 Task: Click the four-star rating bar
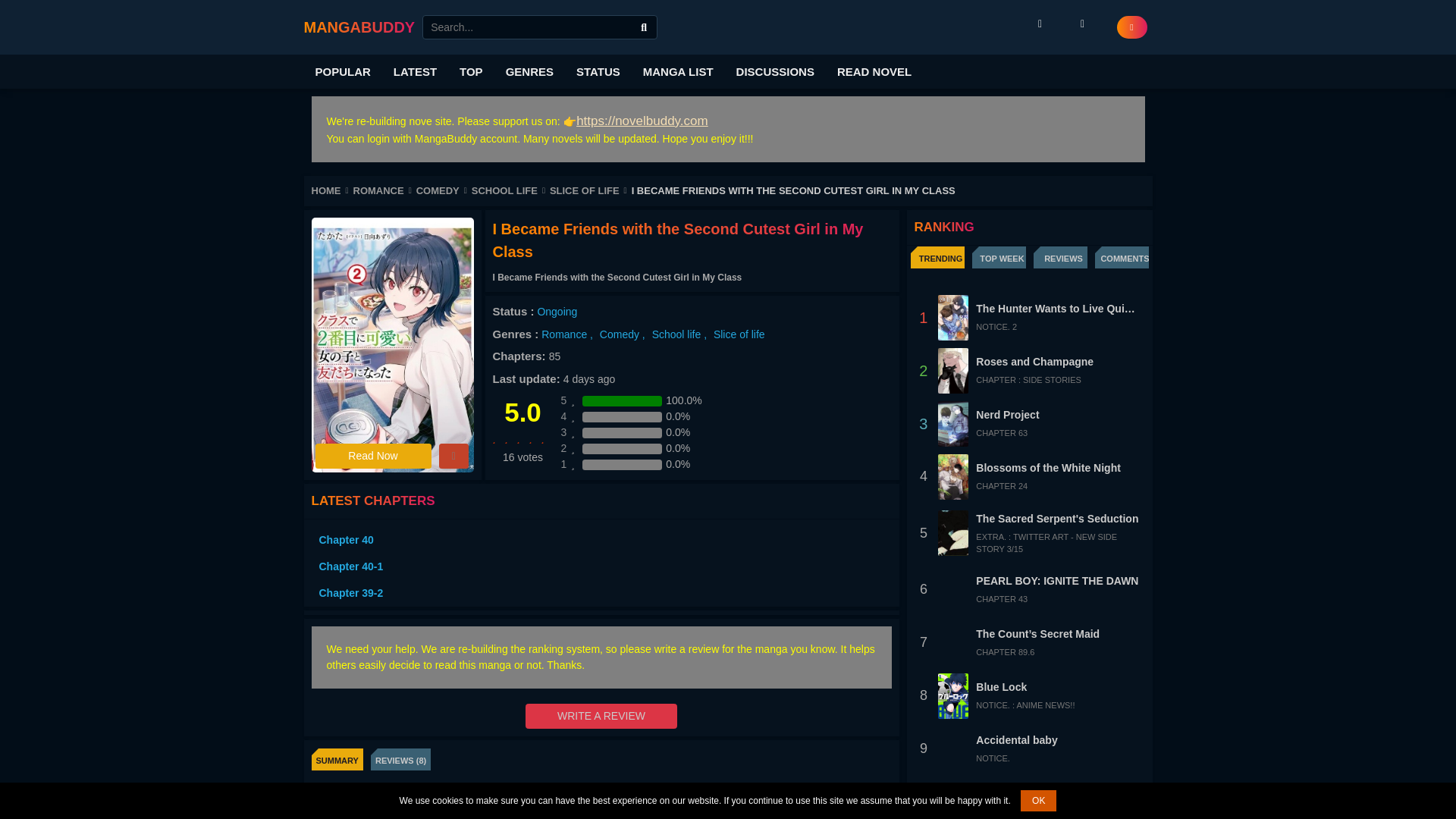(622, 417)
